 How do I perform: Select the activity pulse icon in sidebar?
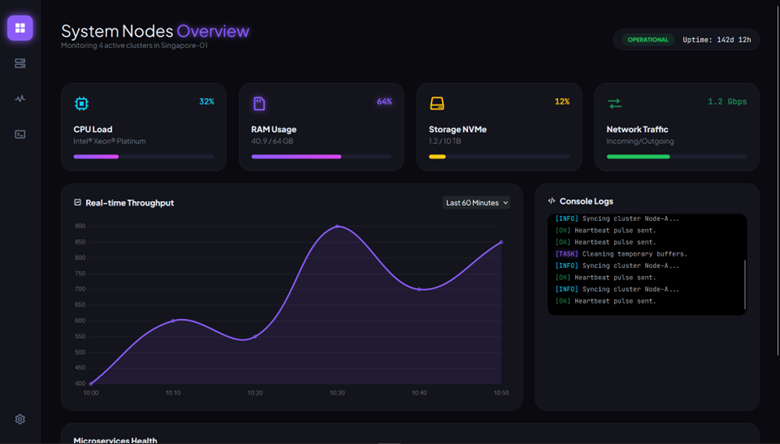pos(20,99)
